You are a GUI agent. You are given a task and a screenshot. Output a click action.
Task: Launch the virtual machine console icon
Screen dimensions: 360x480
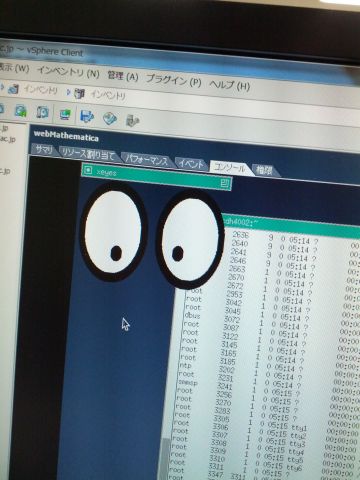point(65,115)
